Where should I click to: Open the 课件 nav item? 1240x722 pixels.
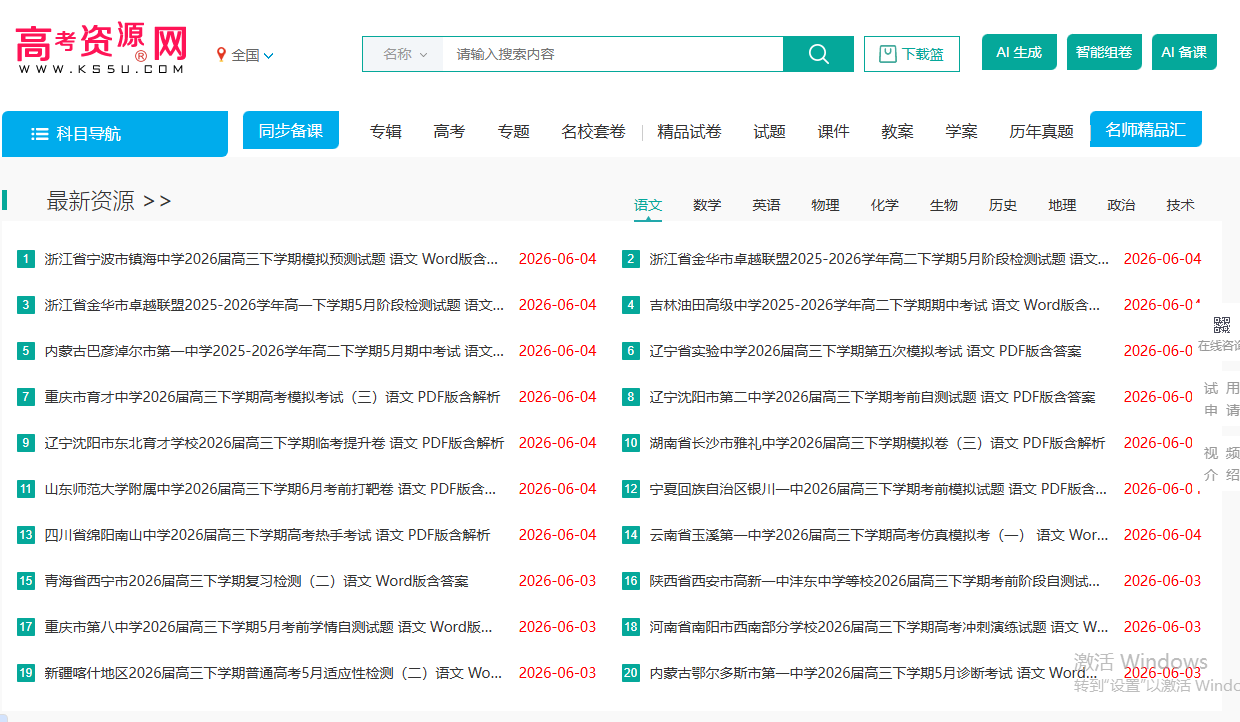(x=833, y=131)
